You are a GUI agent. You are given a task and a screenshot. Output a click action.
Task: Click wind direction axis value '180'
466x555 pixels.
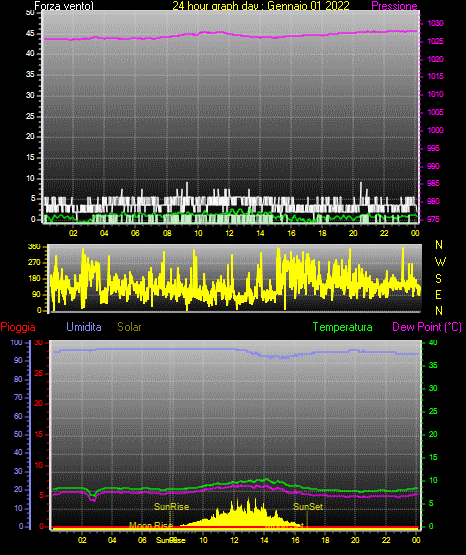[34, 279]
